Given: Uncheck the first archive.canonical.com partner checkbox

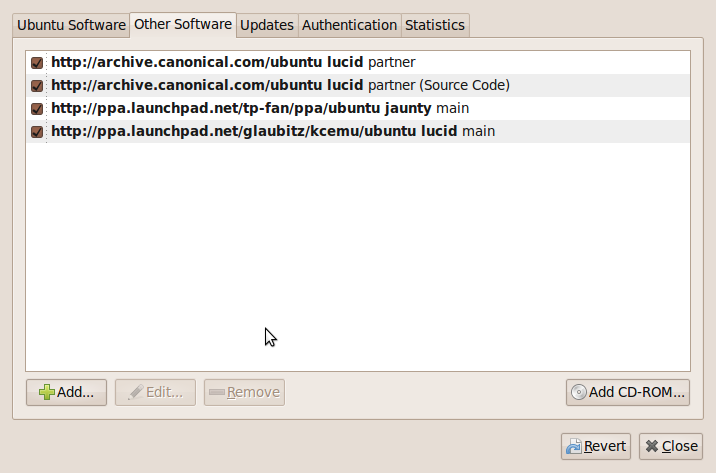Looking at the screenshot, I should pos(37,63).
